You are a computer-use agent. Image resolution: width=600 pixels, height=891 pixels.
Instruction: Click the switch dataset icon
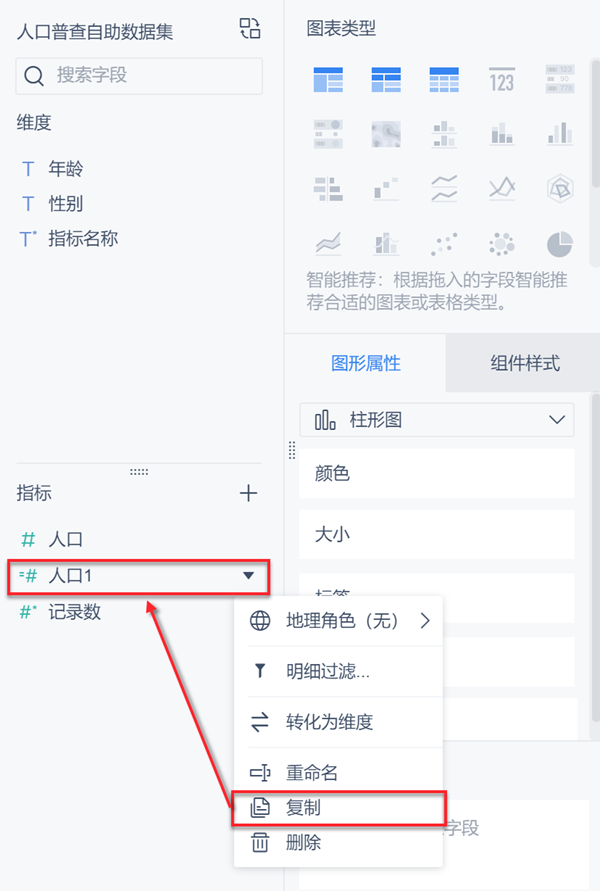(249, 29)
